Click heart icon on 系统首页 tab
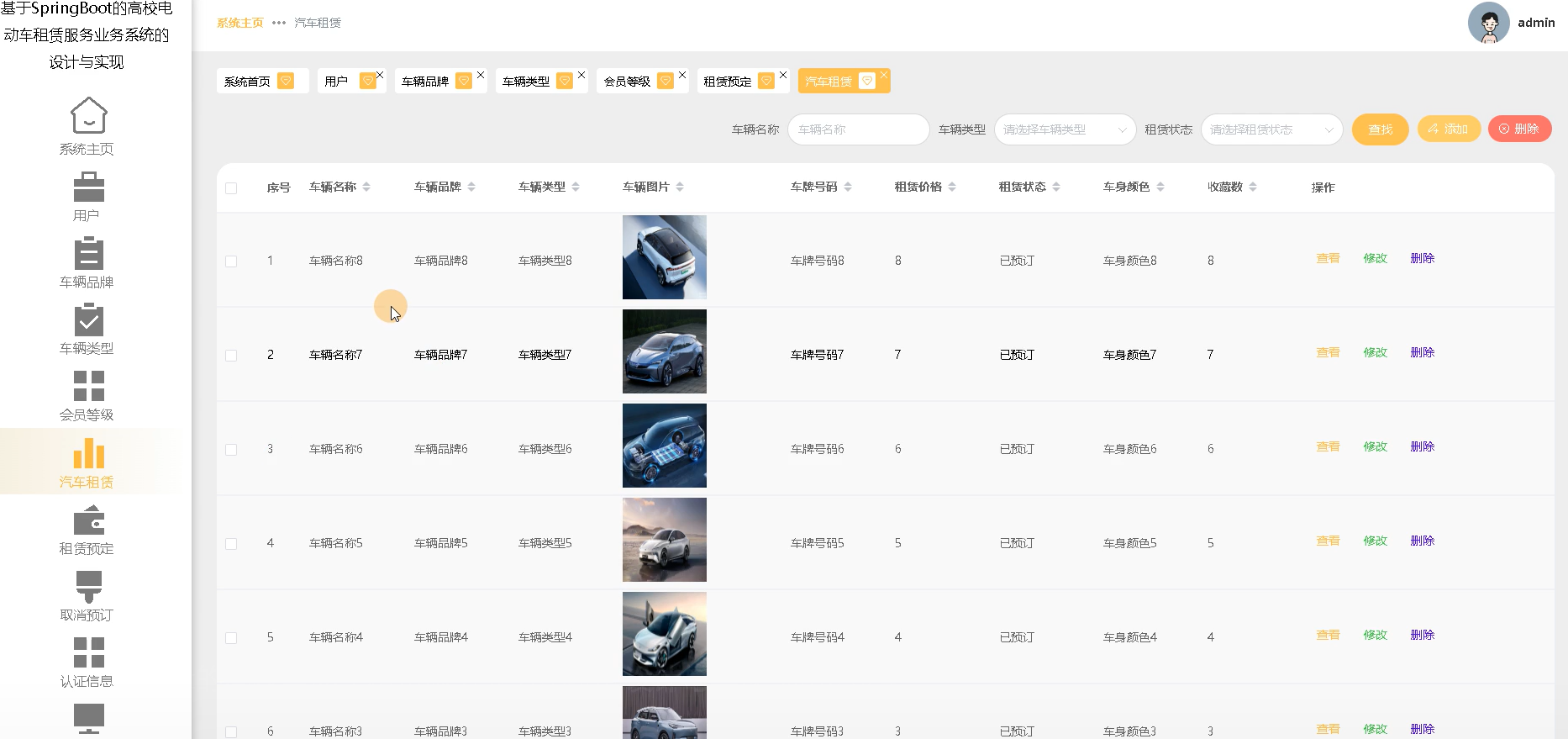This screenshot has height=739, width=1568. point(286,81)
